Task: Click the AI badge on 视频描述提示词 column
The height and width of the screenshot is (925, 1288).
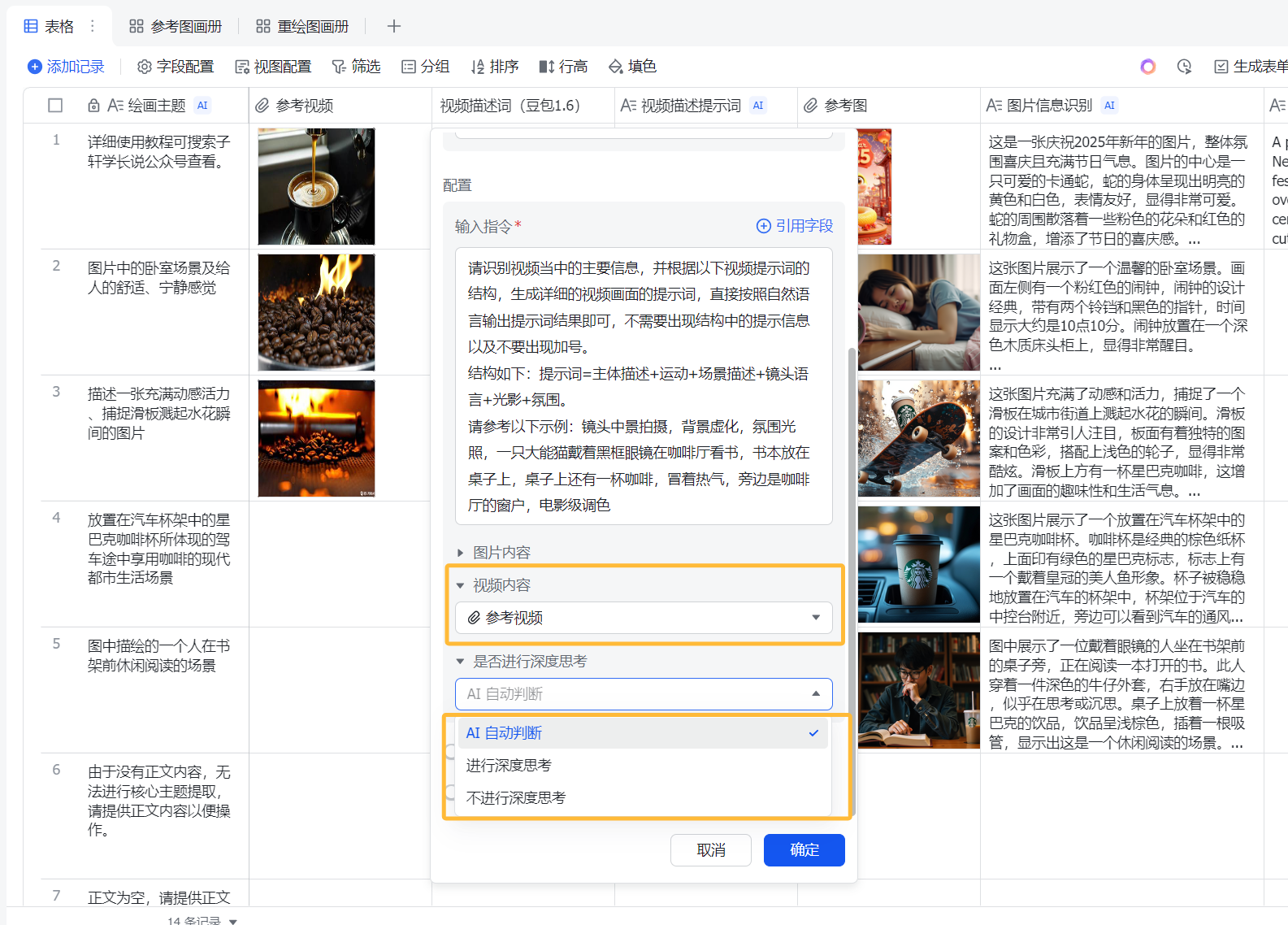Action: [758, 106]
